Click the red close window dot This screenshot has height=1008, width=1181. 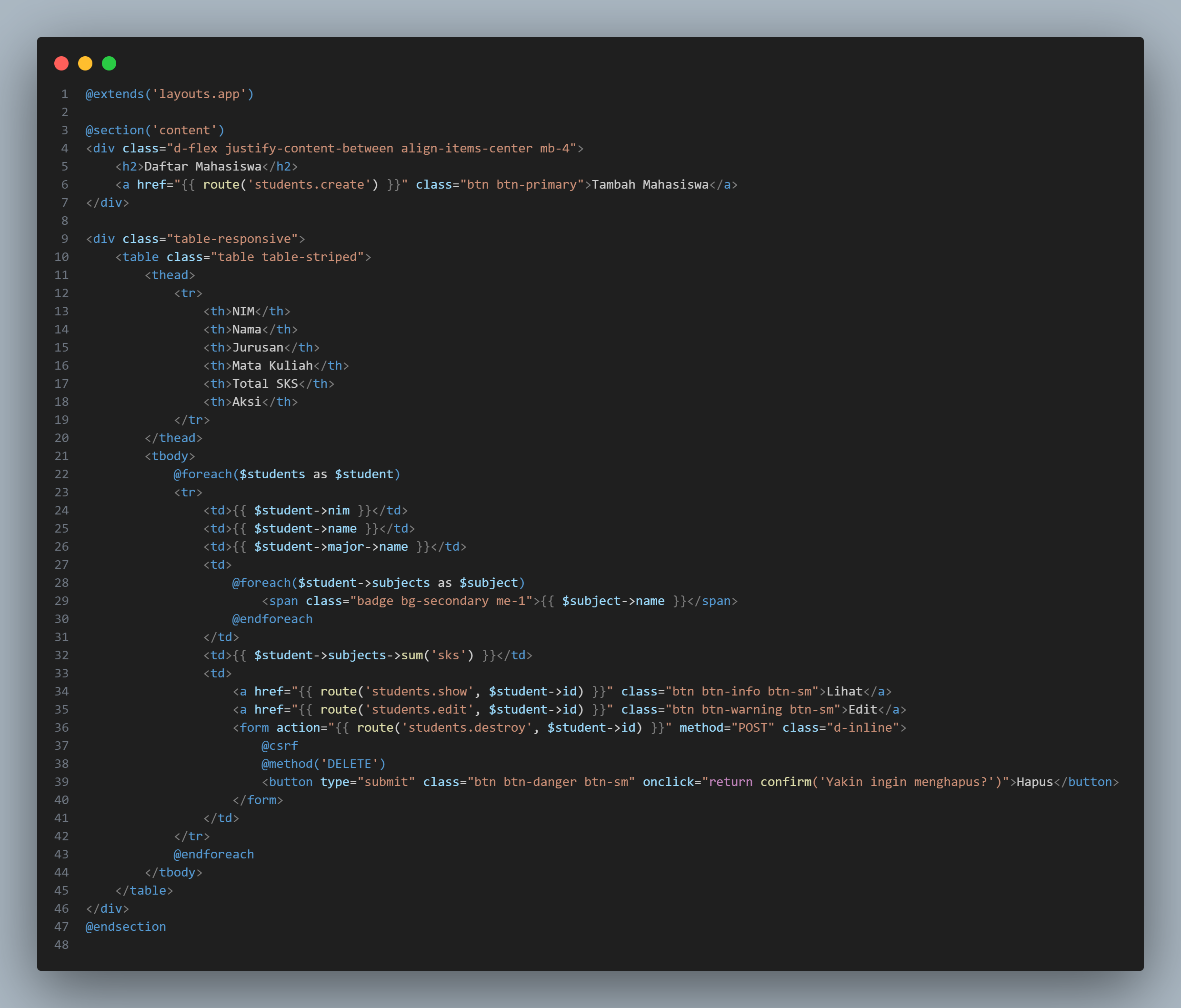click(61, 63)
